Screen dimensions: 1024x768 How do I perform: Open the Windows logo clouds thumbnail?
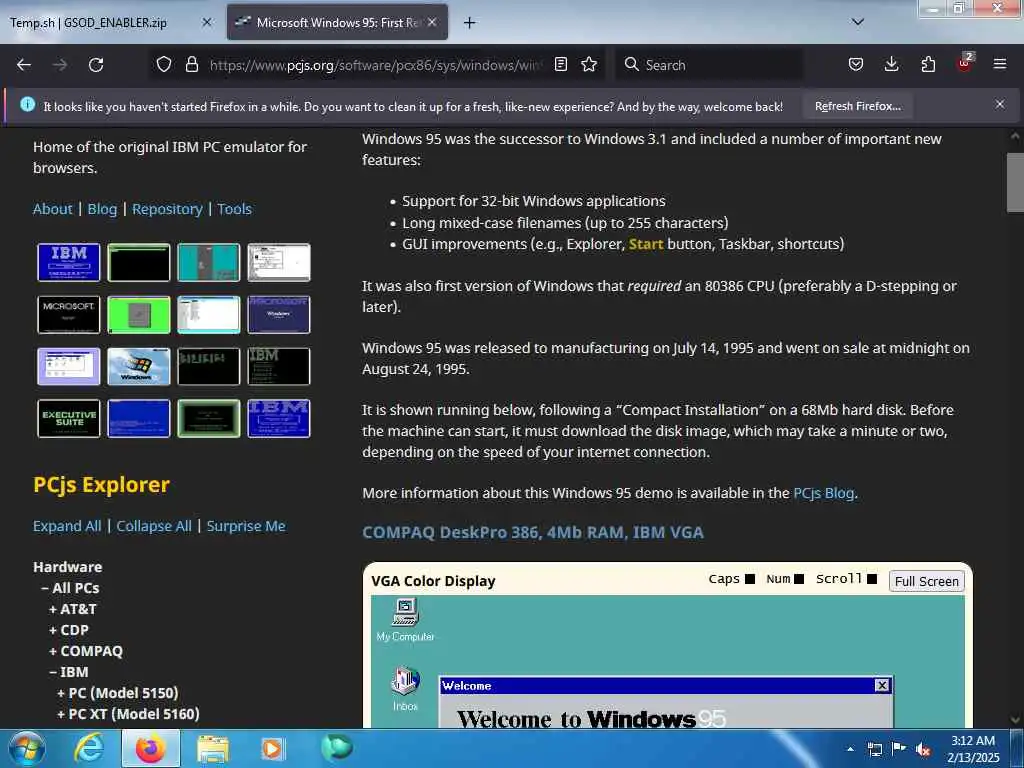[x=138, y=366]
